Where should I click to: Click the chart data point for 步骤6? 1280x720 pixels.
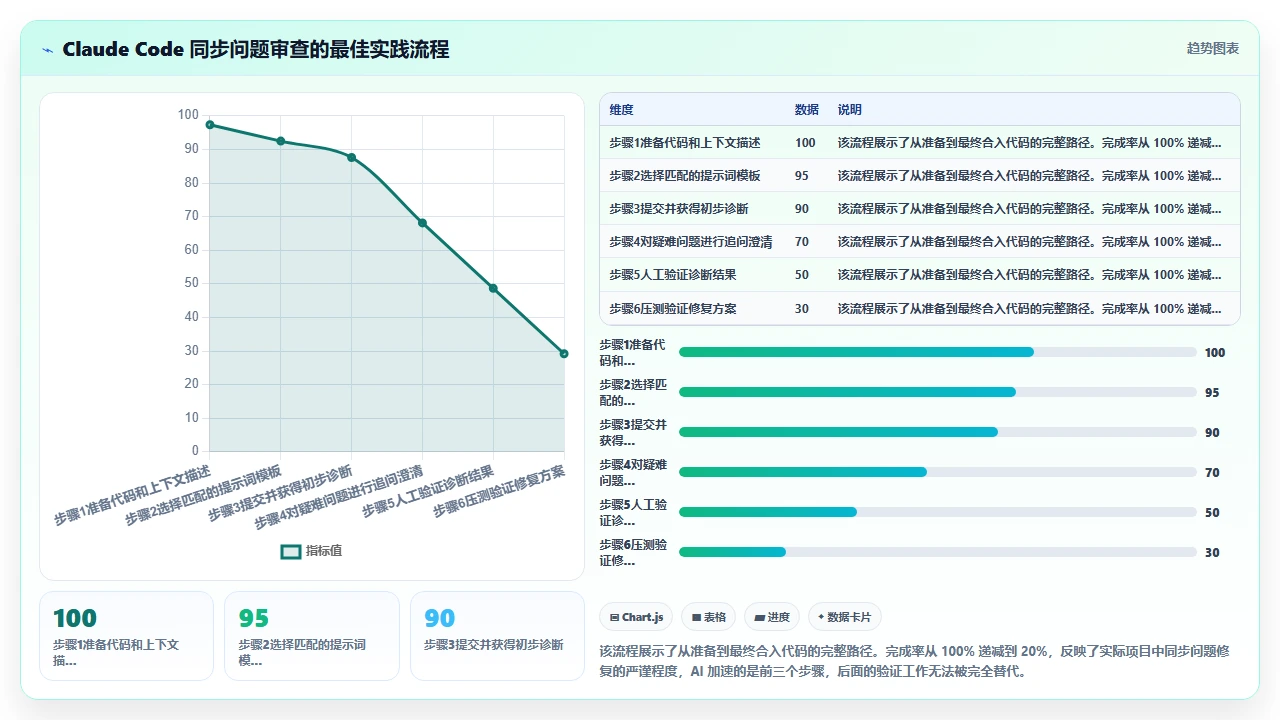click(564, 354)
